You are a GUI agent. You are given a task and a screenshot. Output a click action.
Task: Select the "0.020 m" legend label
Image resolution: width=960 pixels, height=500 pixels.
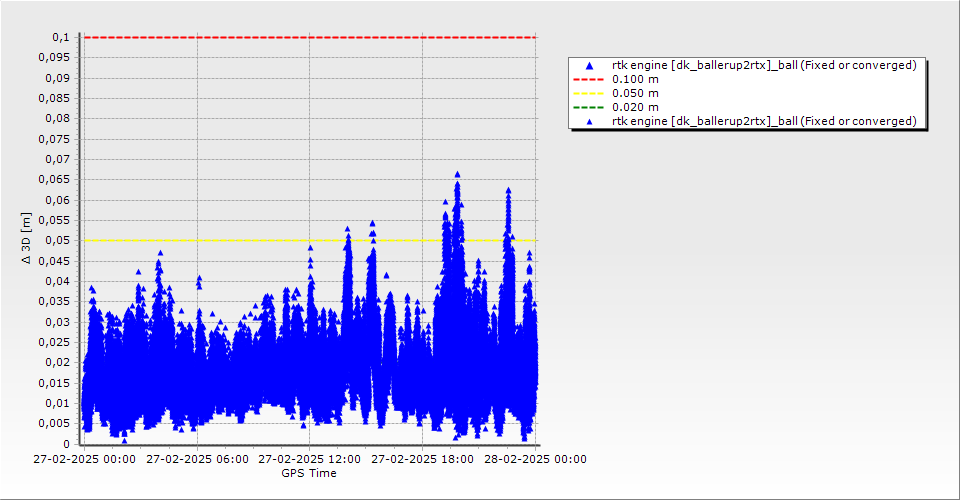pyautogui.click(x=636, y=108)
